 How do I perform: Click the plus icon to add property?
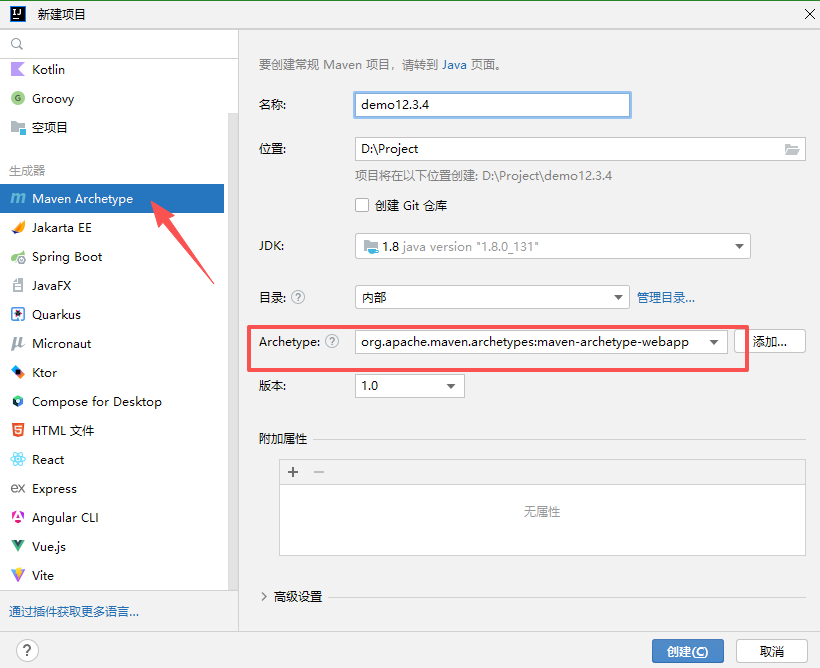pos(293,472)
